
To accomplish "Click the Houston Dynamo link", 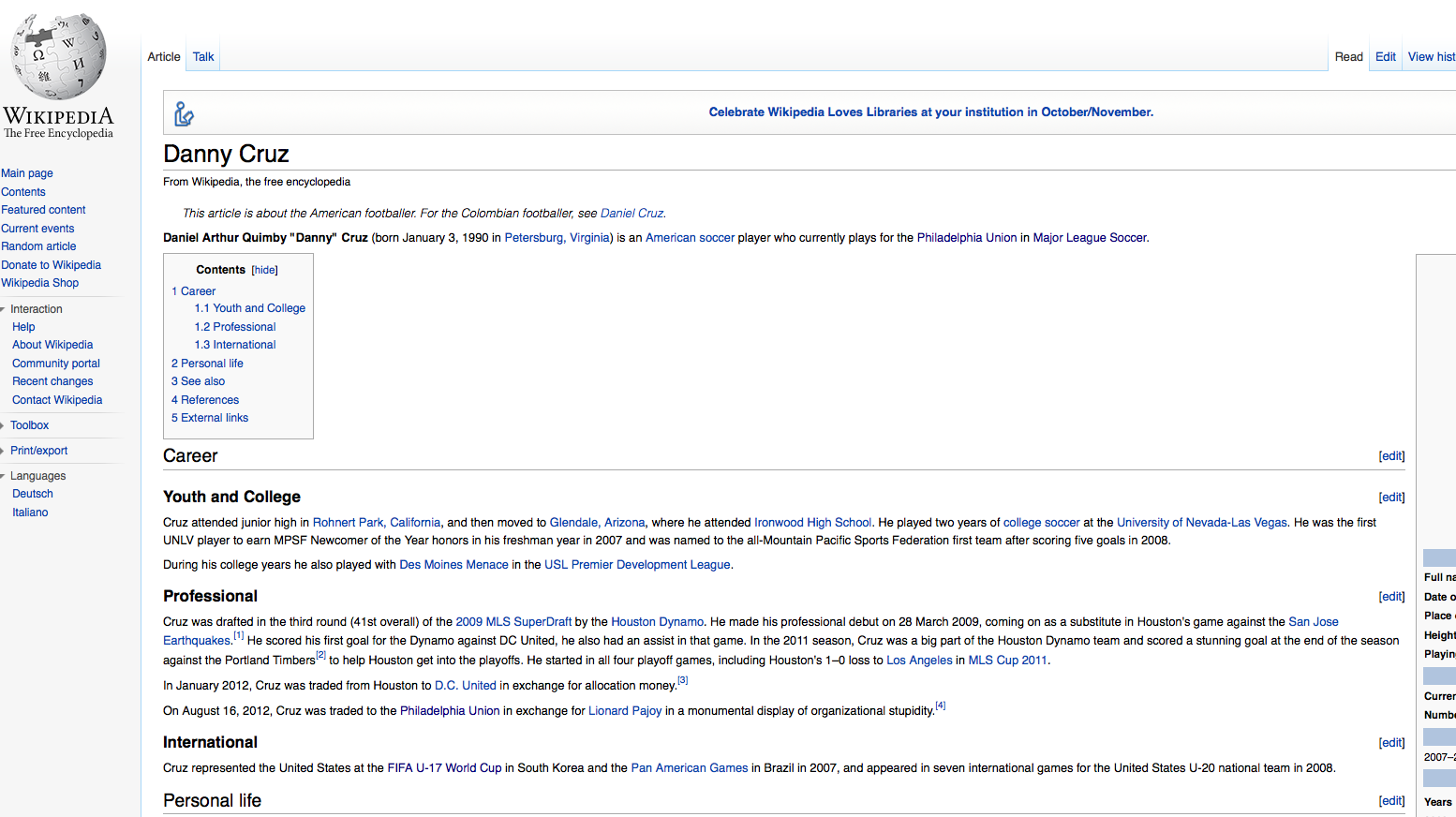I will tap(657, 622).
